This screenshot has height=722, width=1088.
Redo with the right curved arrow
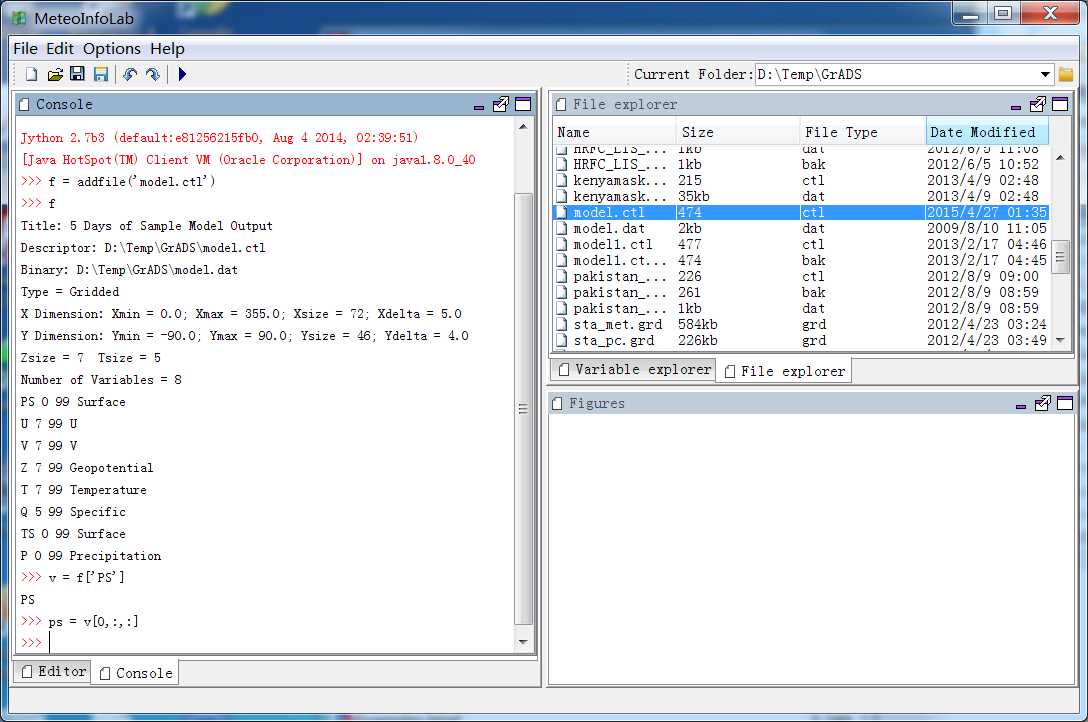(153, 74)
